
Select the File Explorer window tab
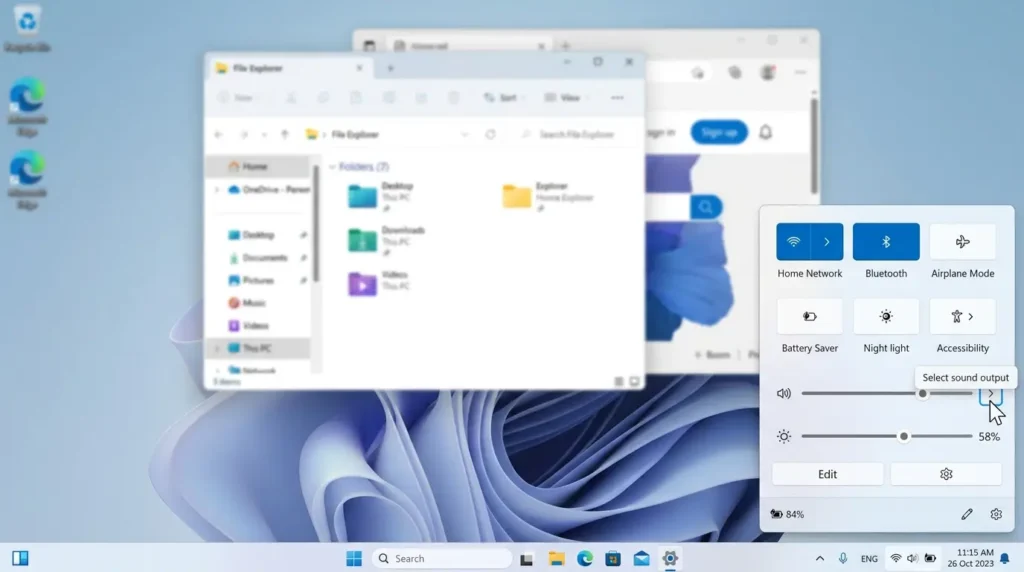(x=291, y=68)
